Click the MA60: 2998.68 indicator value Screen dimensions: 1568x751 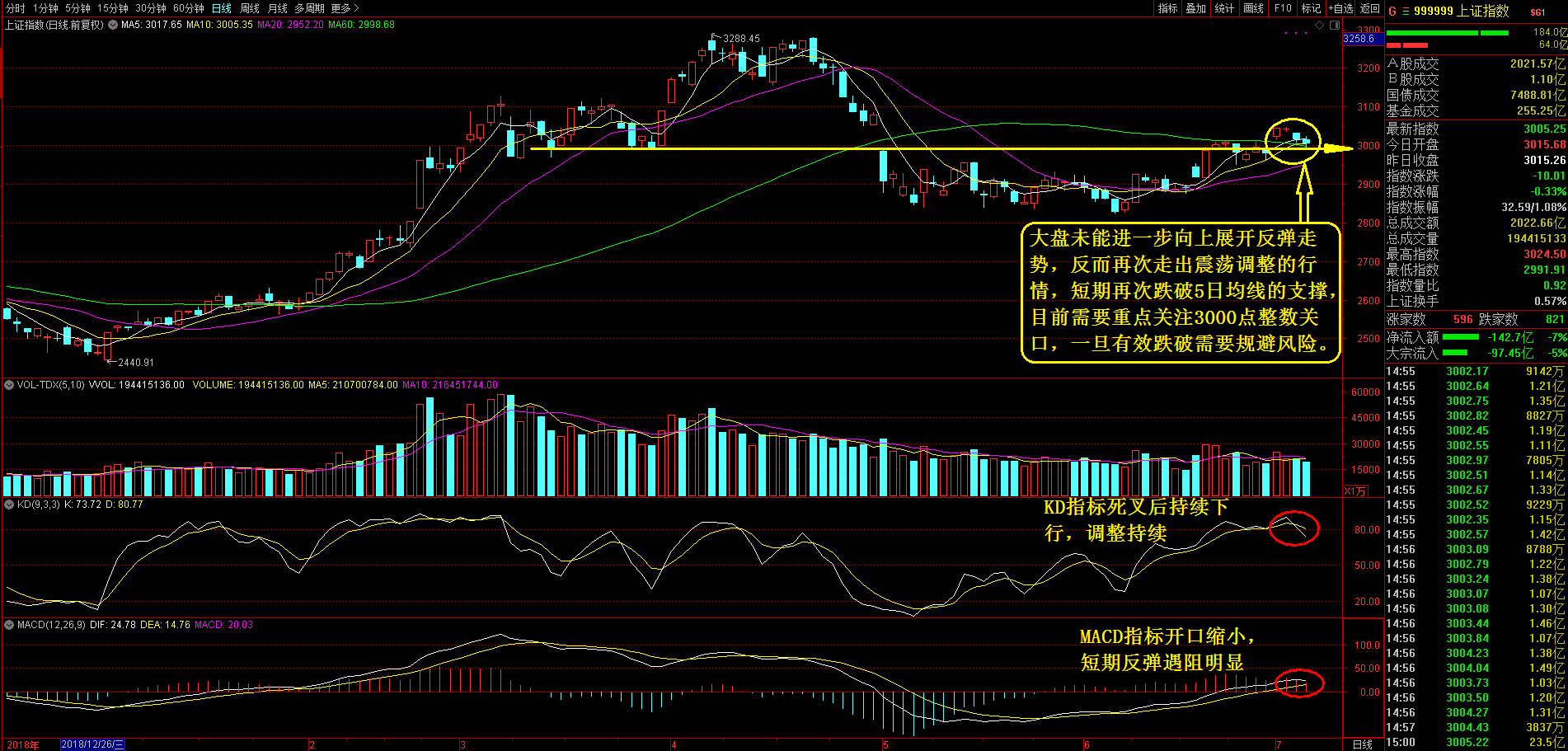361,25
